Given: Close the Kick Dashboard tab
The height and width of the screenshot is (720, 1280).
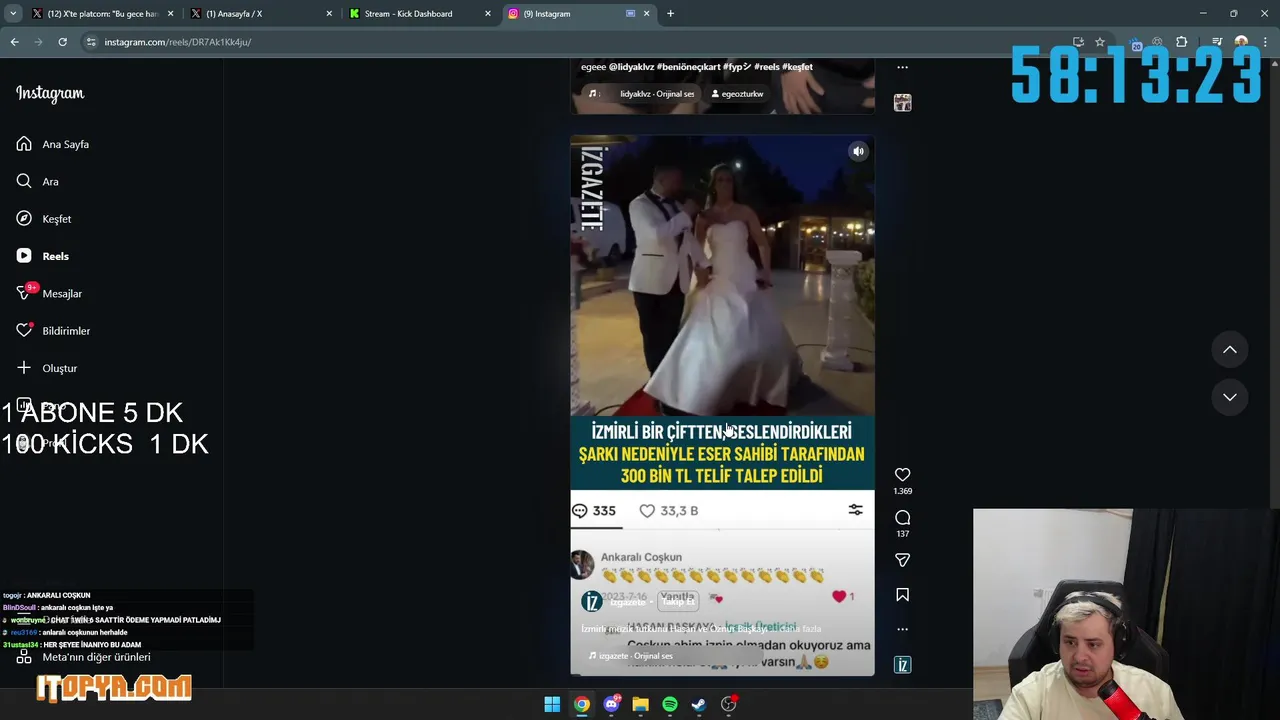Looking at the screenshot, I should pyautogui.click(x=488, y=14).
